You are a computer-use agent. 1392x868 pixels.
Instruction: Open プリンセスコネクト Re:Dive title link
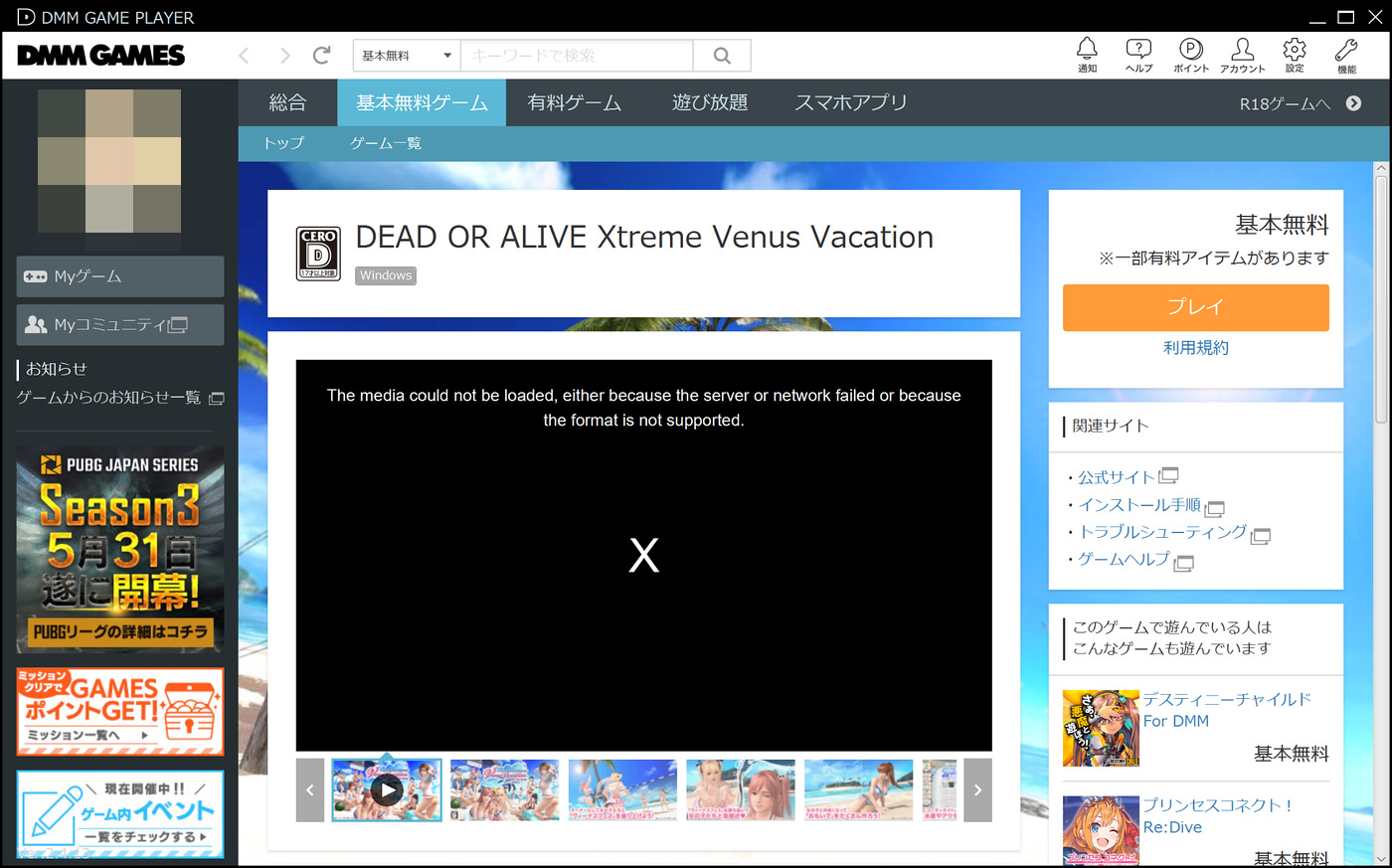coord(1217,816)
